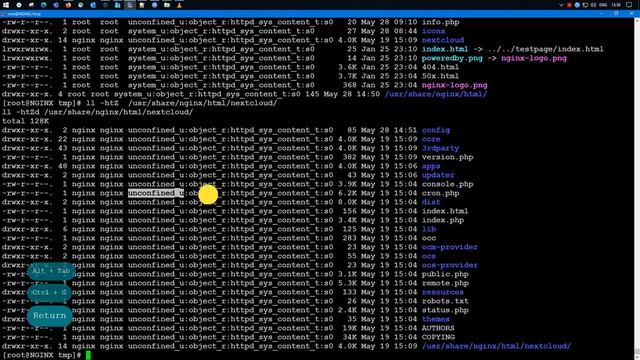The height and width of the screenshot is (360, 640).
Task: Click the COPYING file name
Action: 438,337
